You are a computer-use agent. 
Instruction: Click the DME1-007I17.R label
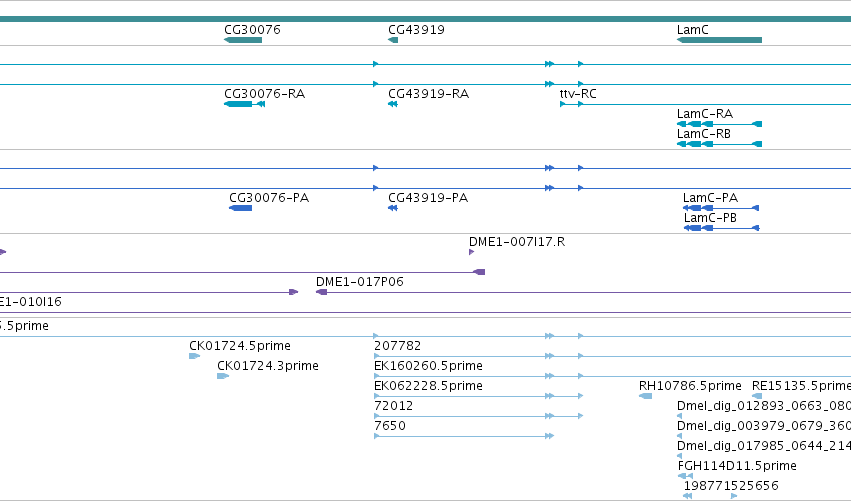click(x=517, y=242)
